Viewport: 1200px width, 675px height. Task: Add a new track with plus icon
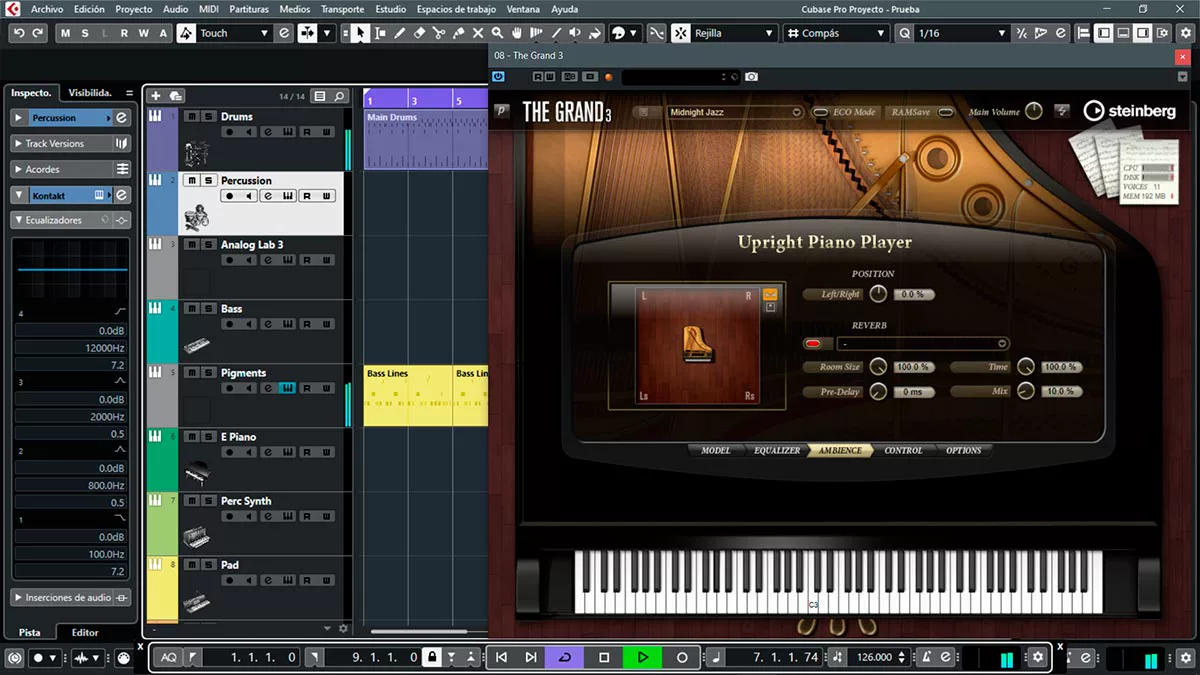(155, 96)
